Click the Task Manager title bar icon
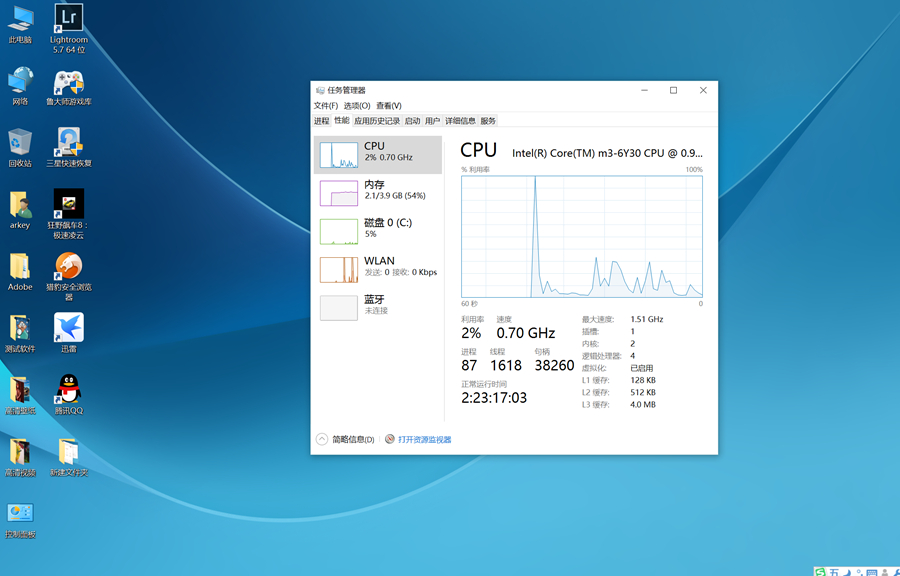The image size is (900, 576). (x=320, y=90)
